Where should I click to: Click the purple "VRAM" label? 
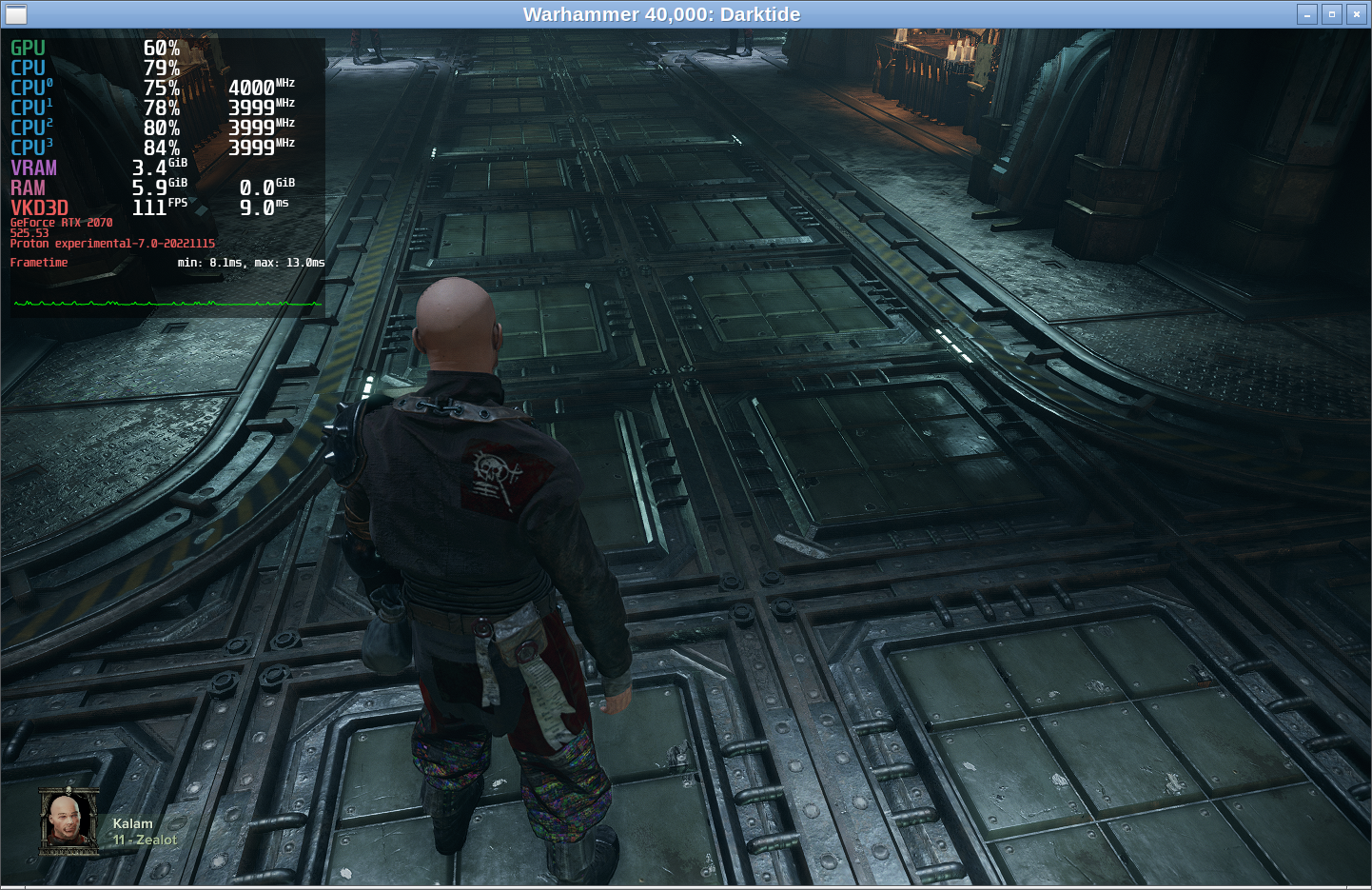click(x=33, y=168)
